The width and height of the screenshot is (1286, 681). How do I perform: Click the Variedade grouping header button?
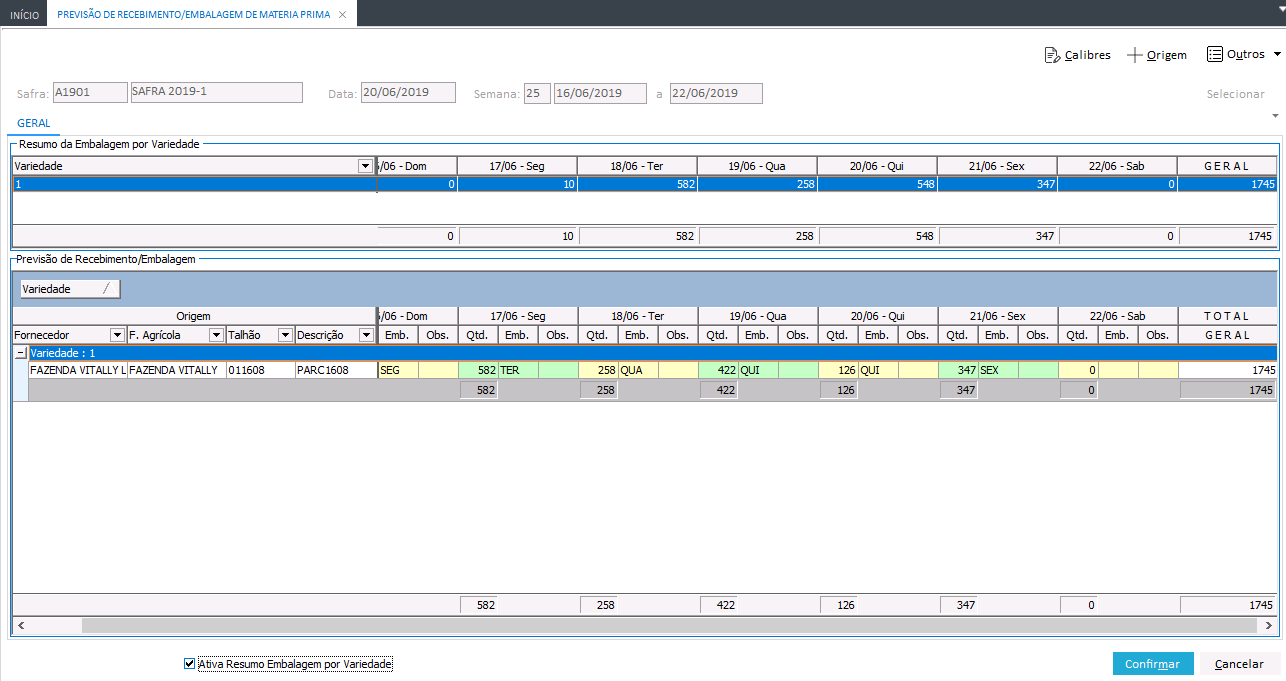[70, 288]
